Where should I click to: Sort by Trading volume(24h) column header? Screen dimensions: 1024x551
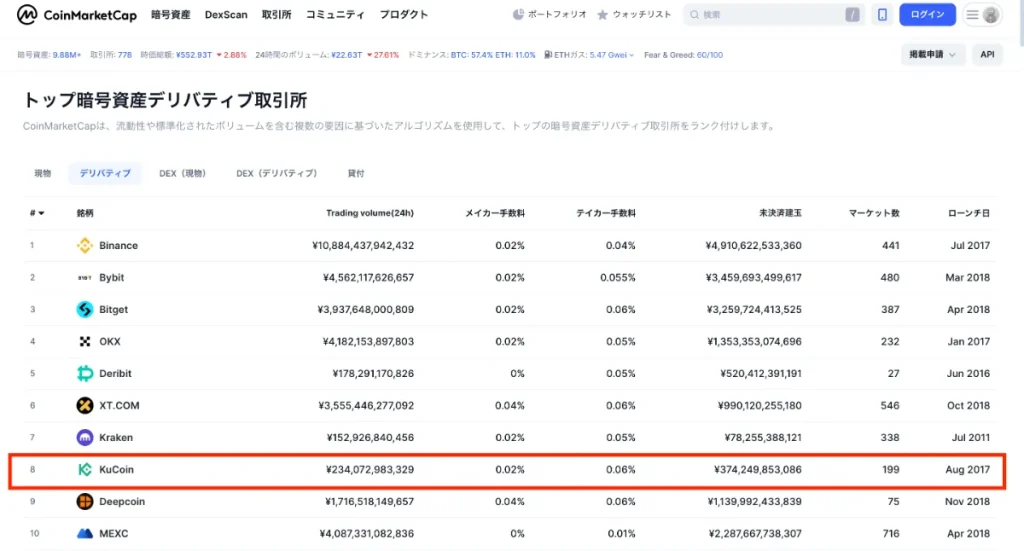tap(370, 213)
